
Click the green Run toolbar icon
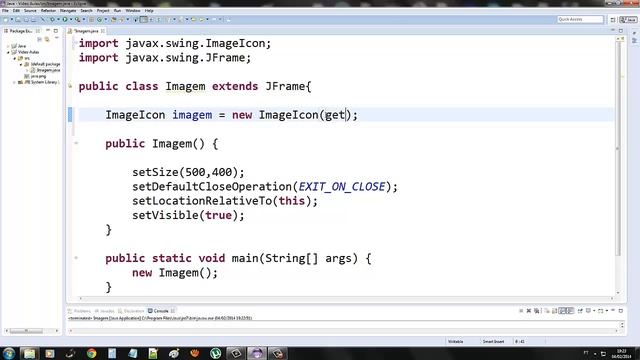coord(64,19)
